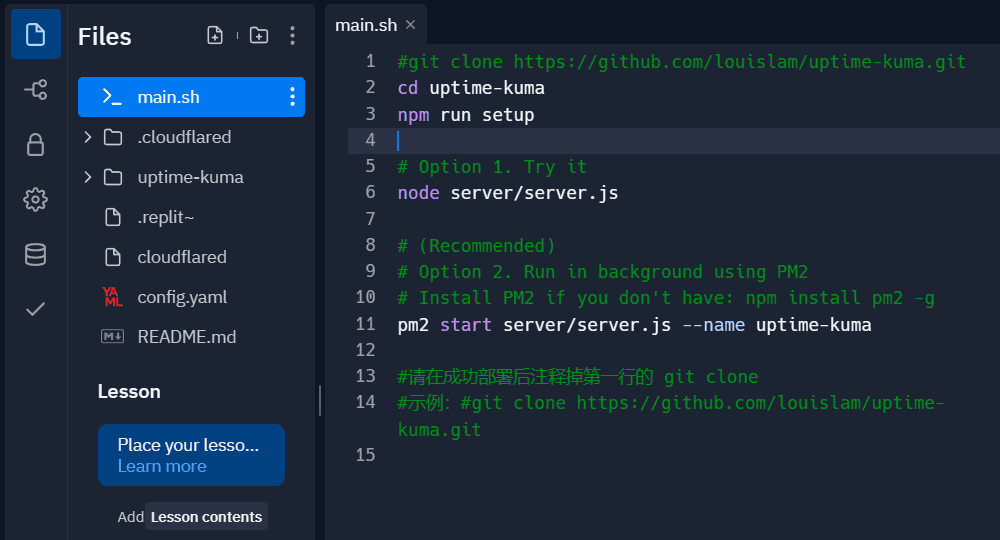
Task: Open the Database sidebar icon
Action: point(35,255)
